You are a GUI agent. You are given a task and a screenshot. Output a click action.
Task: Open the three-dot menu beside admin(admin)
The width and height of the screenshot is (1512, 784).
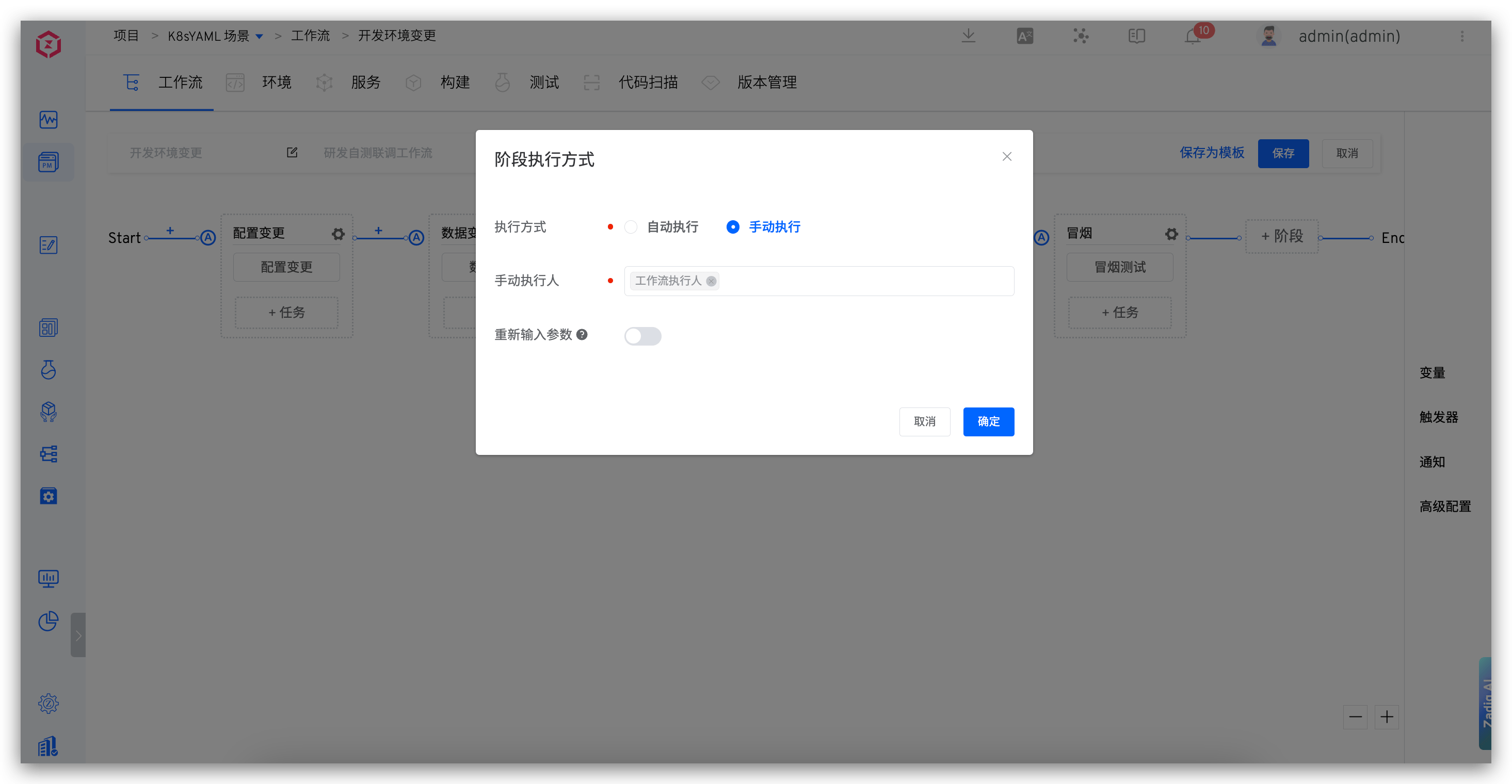(1462, 36)
